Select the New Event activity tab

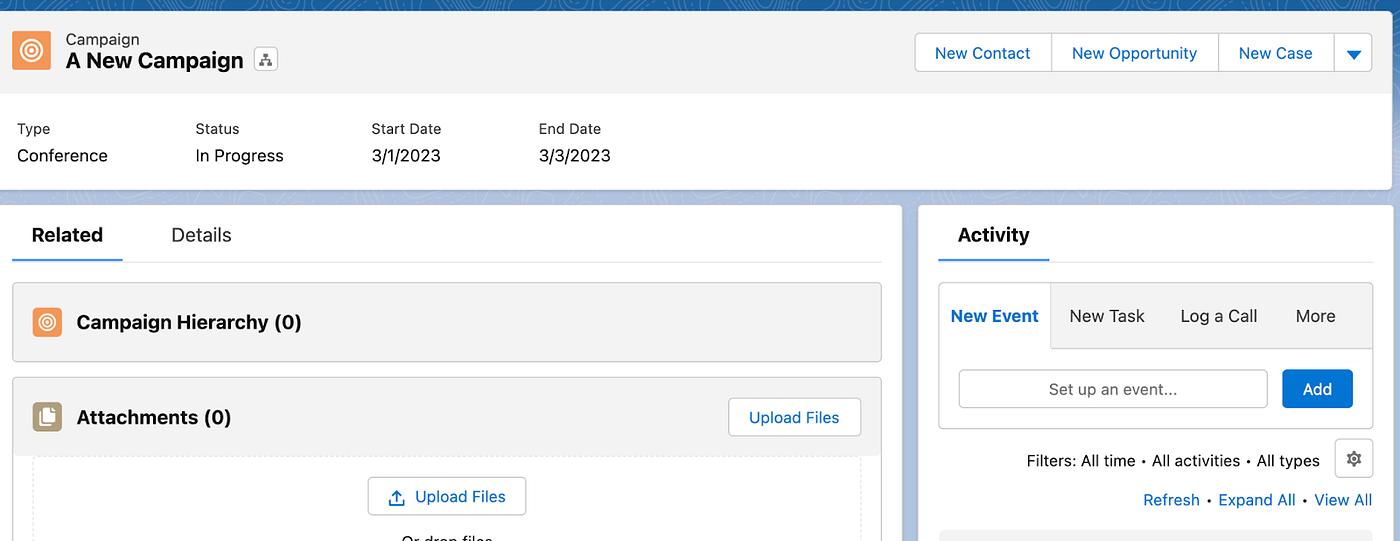click(x=994, y=316)
